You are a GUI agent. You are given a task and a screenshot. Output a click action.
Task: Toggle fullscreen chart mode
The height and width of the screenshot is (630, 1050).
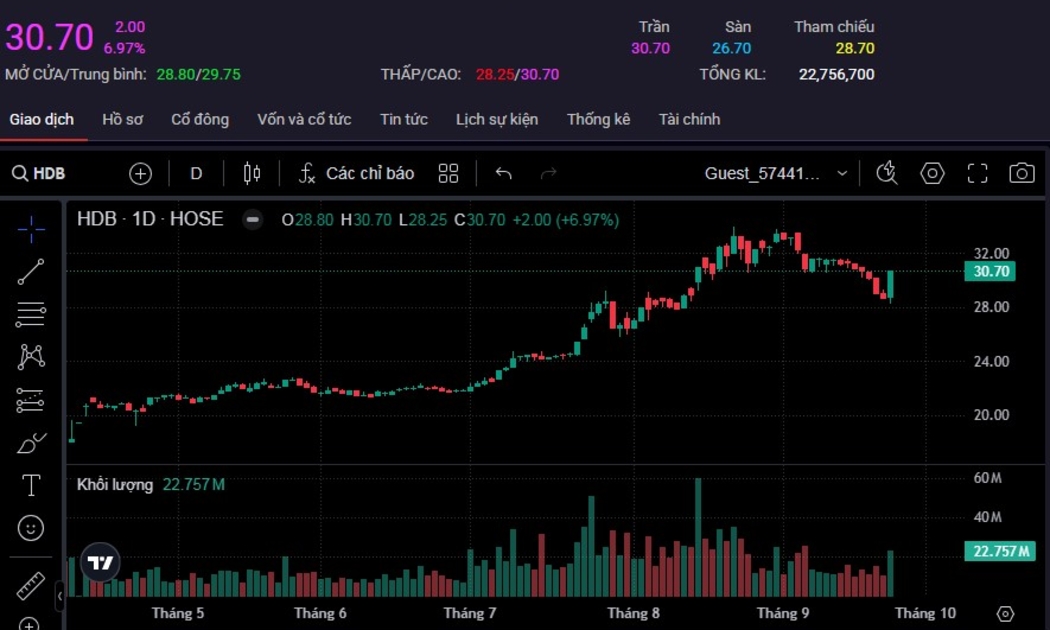click(977, 173)
